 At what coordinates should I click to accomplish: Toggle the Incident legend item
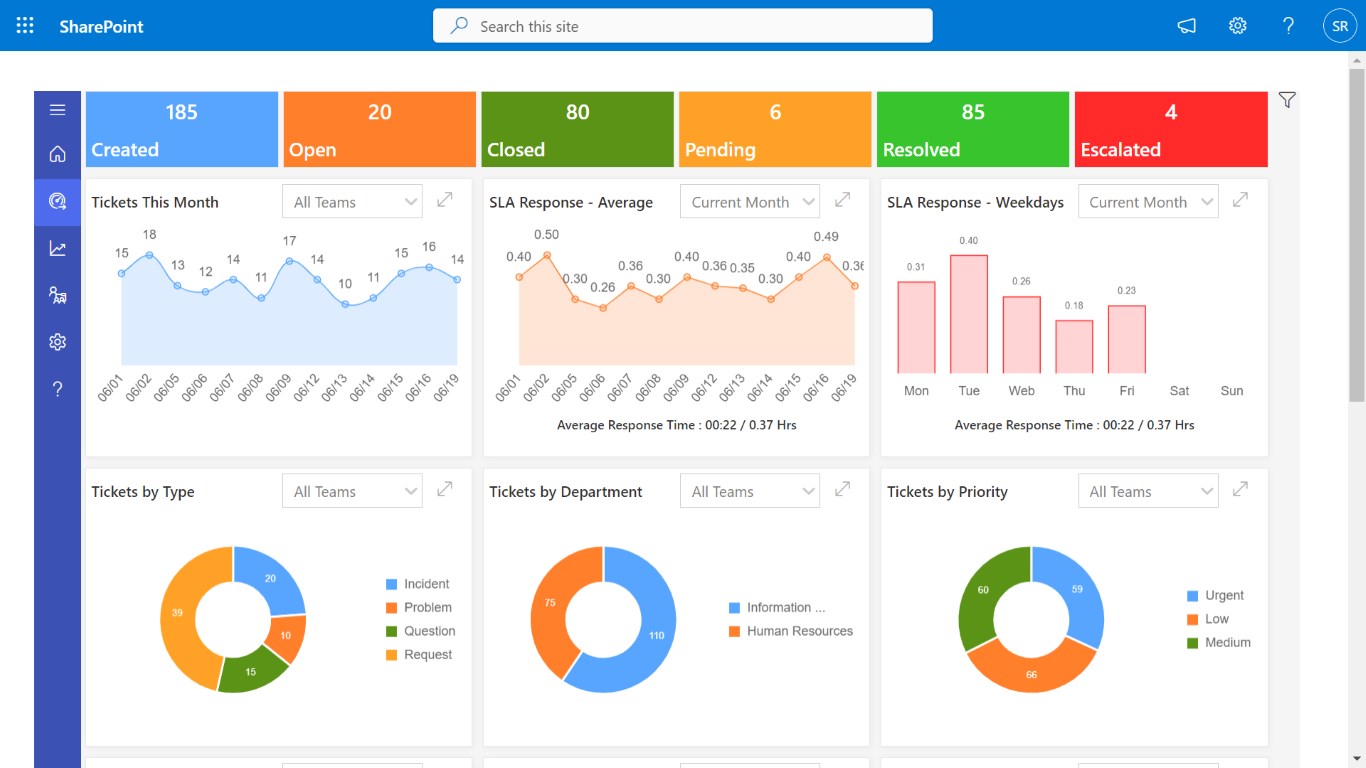(417, 584)
